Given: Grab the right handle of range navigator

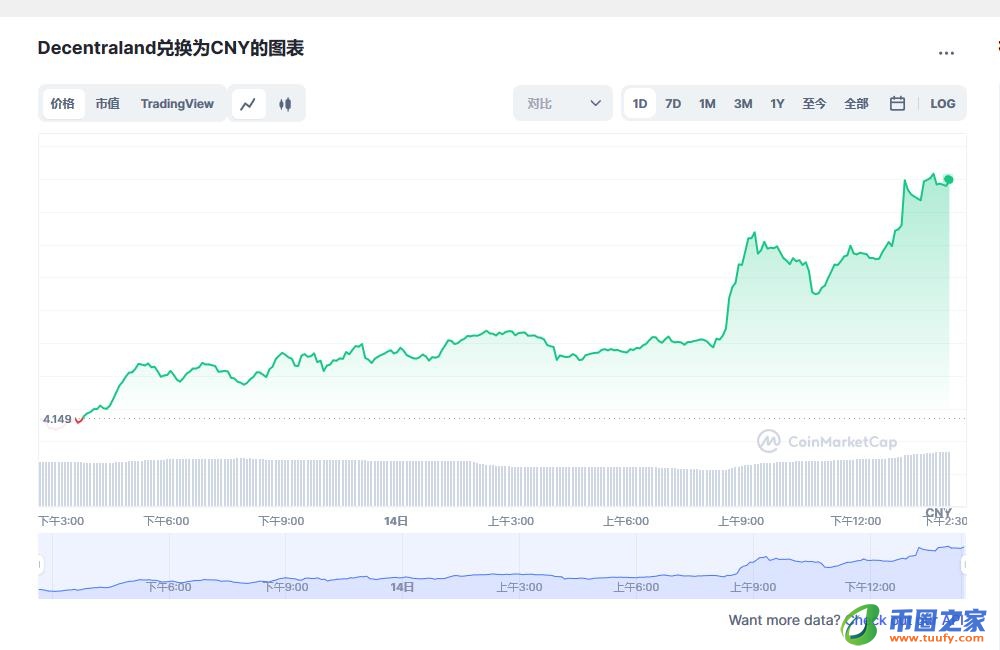Looking at the screenshot, I should (x=964, y=565).
